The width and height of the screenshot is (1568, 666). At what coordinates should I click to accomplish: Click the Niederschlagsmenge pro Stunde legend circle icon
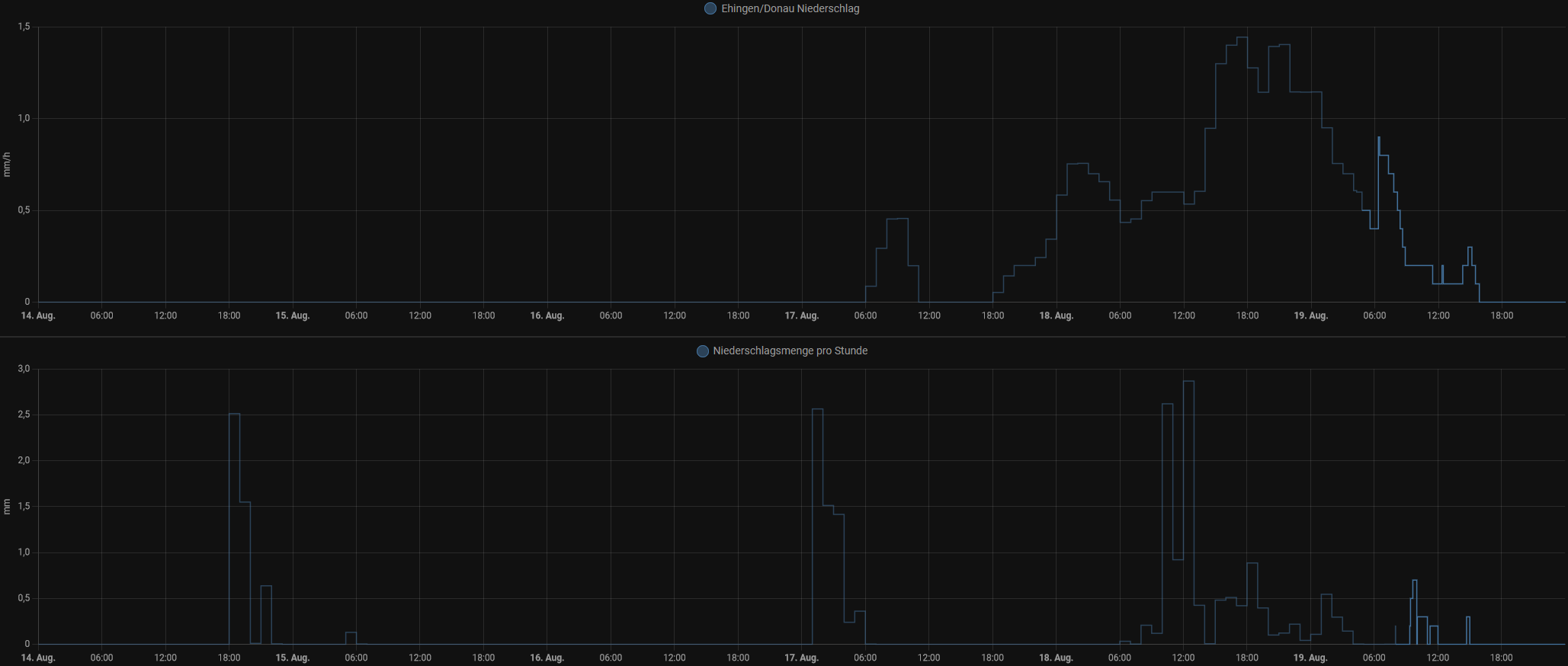point(702,351)
